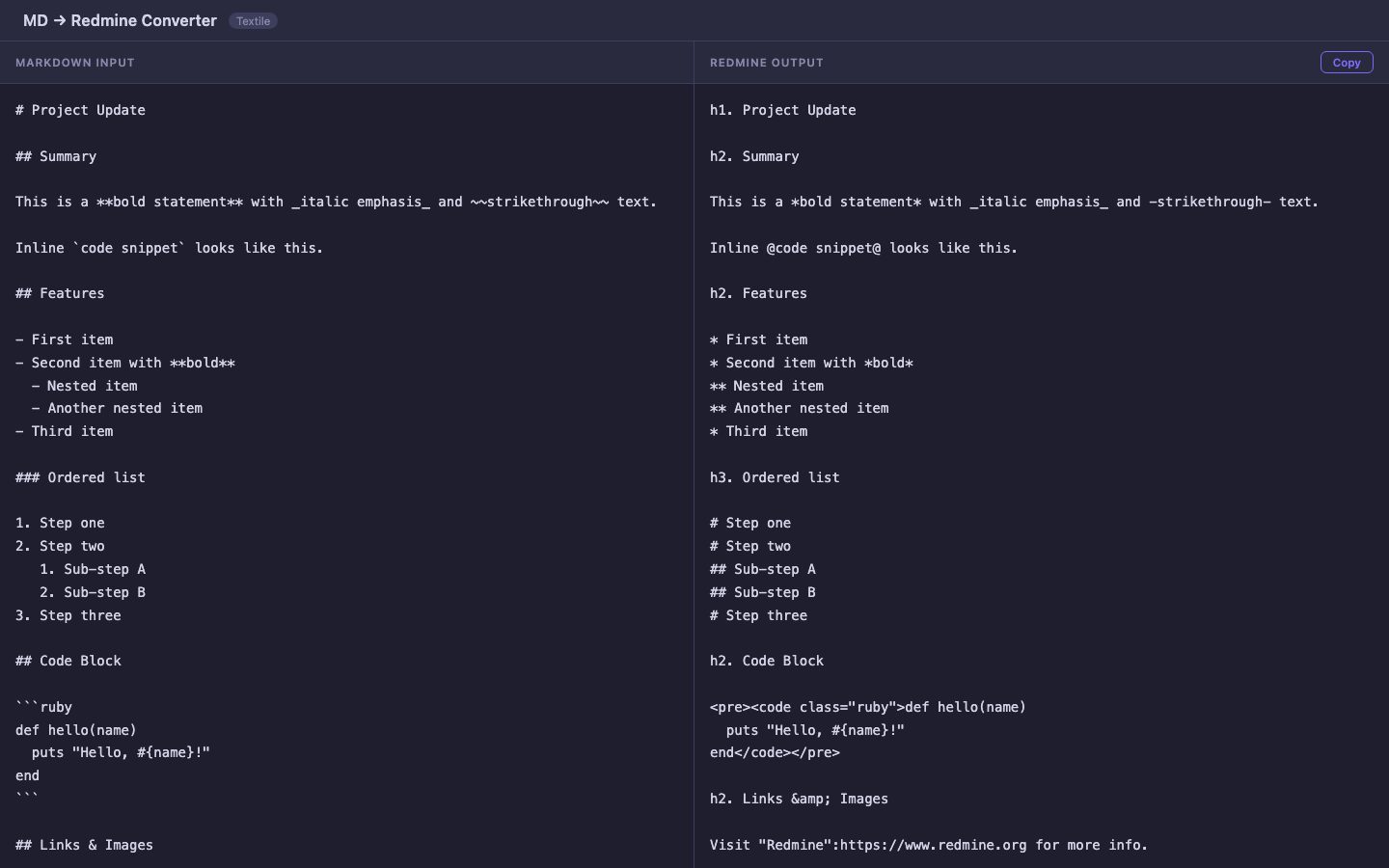Click the "Inline @code snippet@" output line
The image size is (1389, 868).
pos(864,248)
